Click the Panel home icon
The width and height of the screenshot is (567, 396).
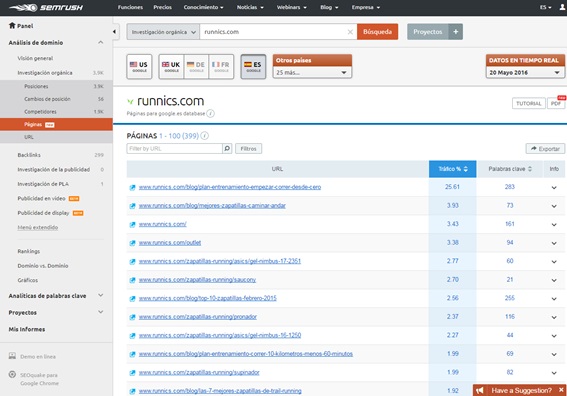tap(12, 26)
